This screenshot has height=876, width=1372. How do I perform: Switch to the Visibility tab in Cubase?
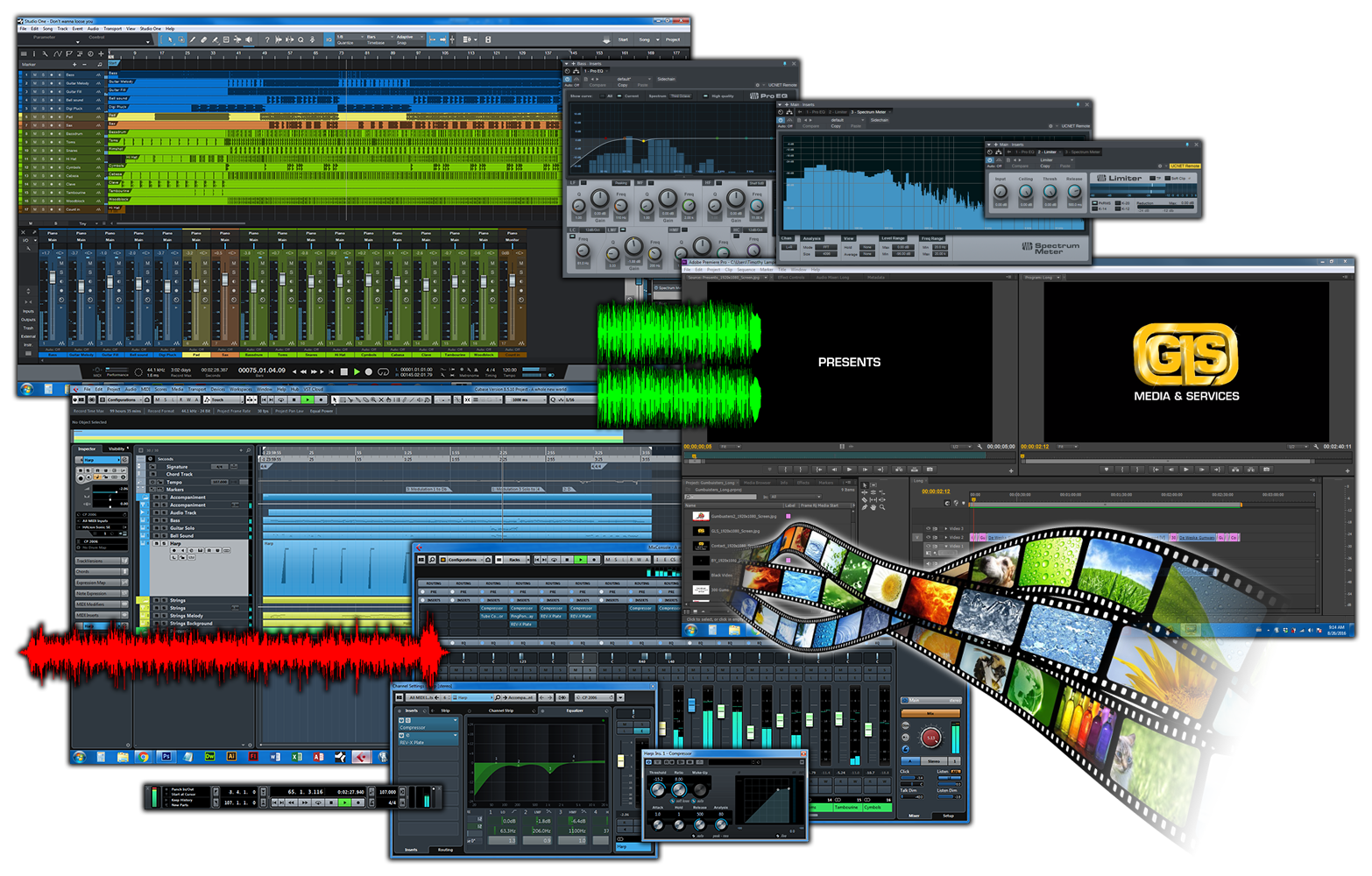click(x=117, y=449)
